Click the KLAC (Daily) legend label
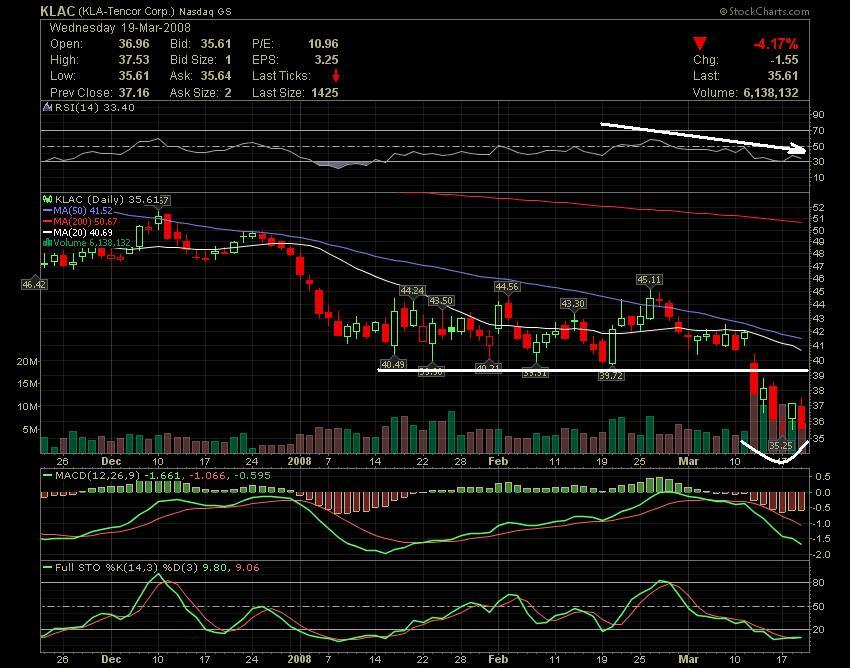850x668 pixels. tap(90, 200)
